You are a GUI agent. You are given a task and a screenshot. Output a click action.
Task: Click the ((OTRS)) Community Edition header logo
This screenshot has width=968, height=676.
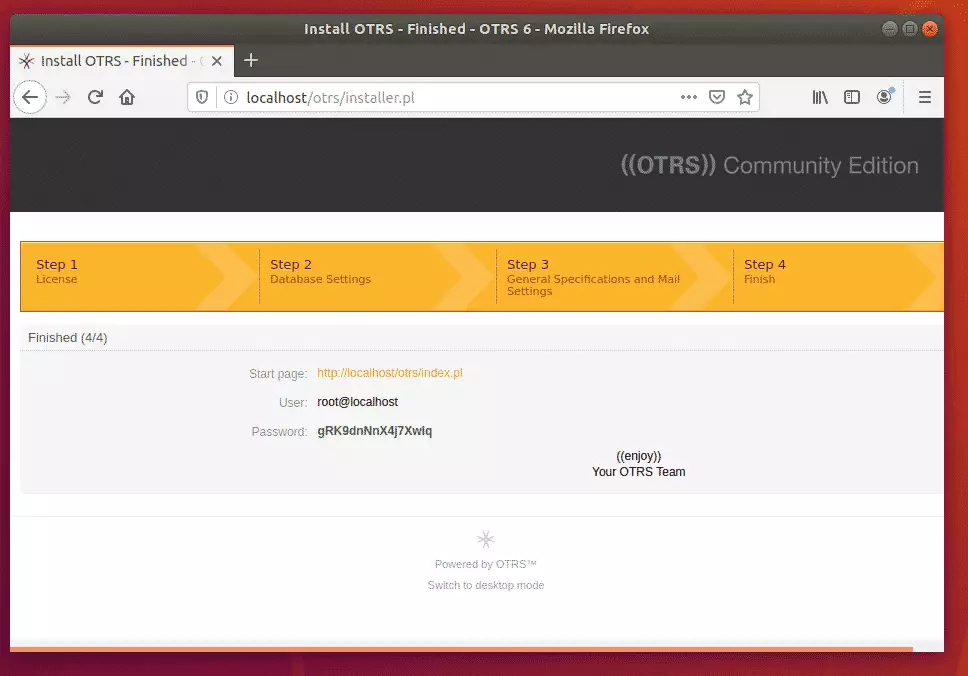click(x=769, y=165)
